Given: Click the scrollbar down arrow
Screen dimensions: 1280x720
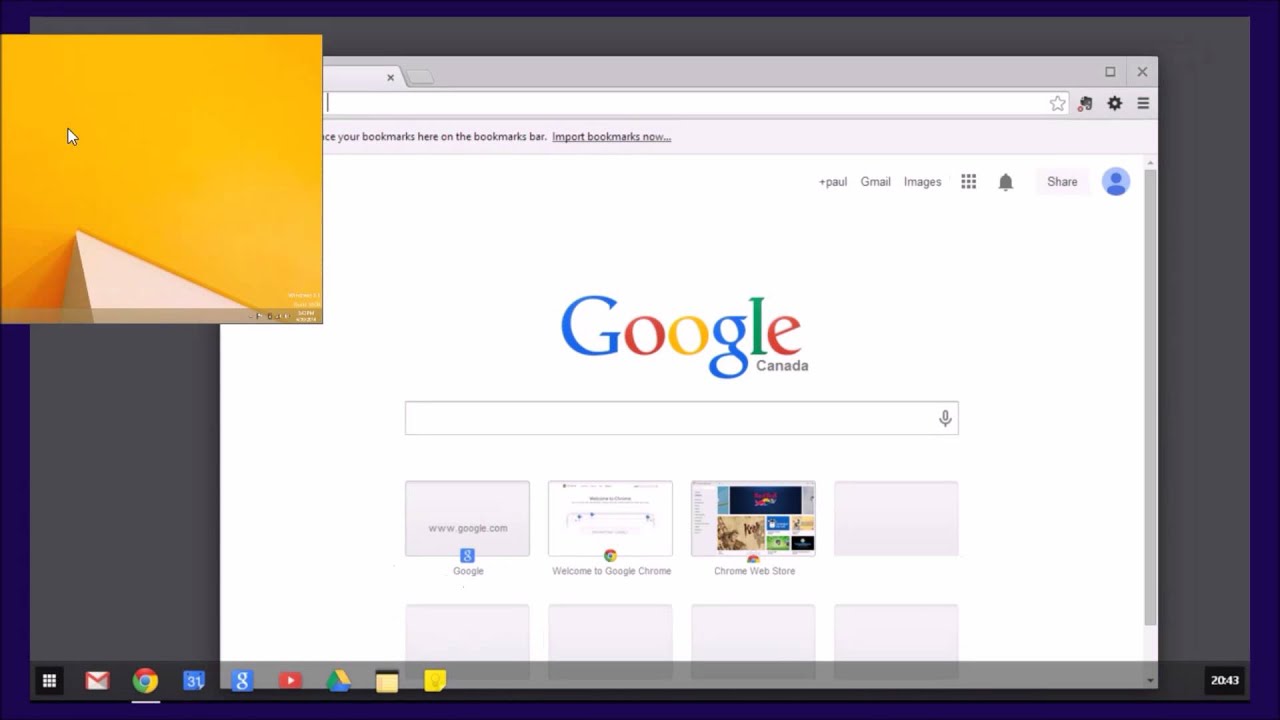Looking at the screenshot, I should tap(1150, 680).
